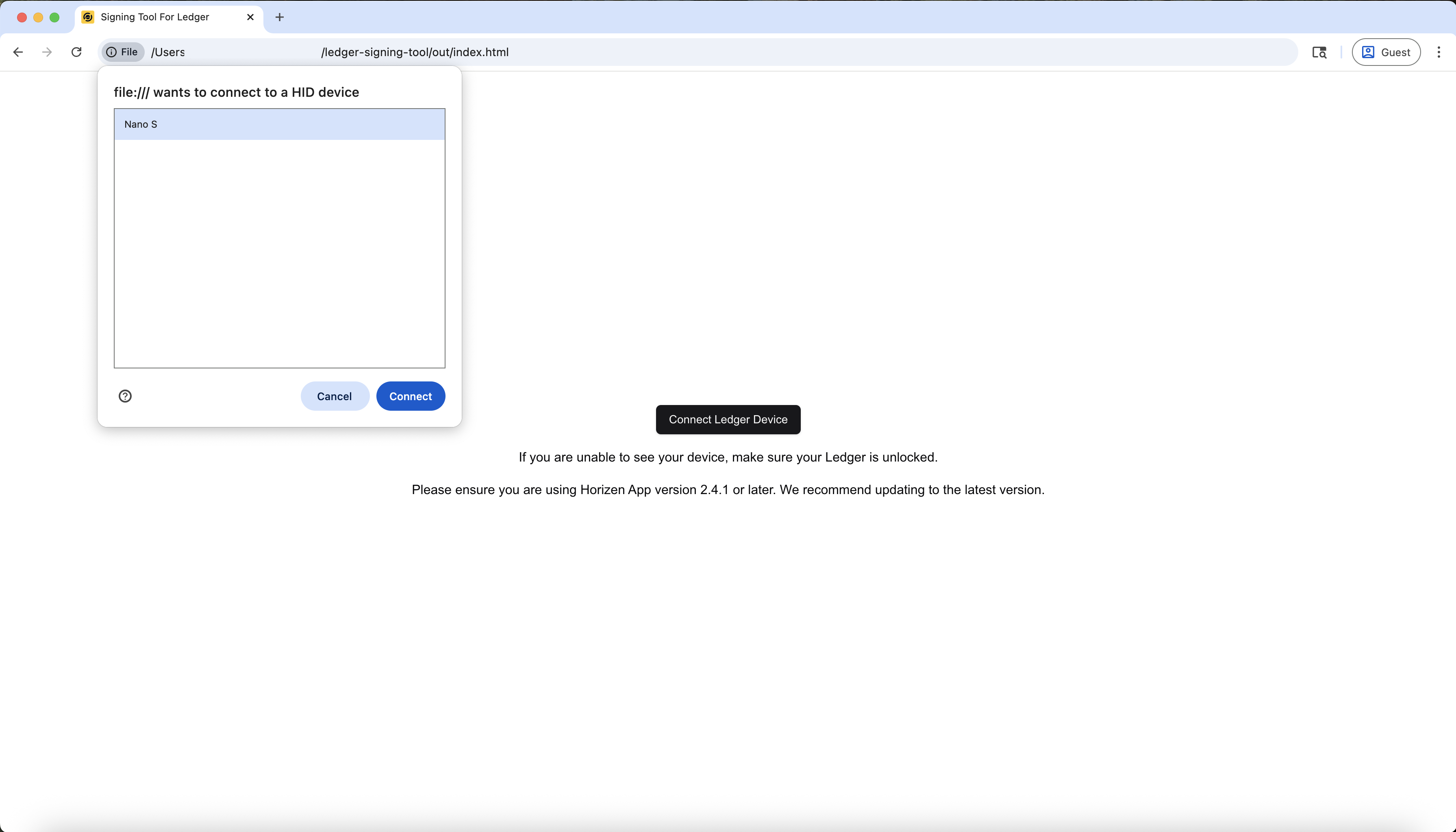Open the side search panel icon
Image resolution: width=1456 pixels, height=832 pixels.
pos(1320,52)
